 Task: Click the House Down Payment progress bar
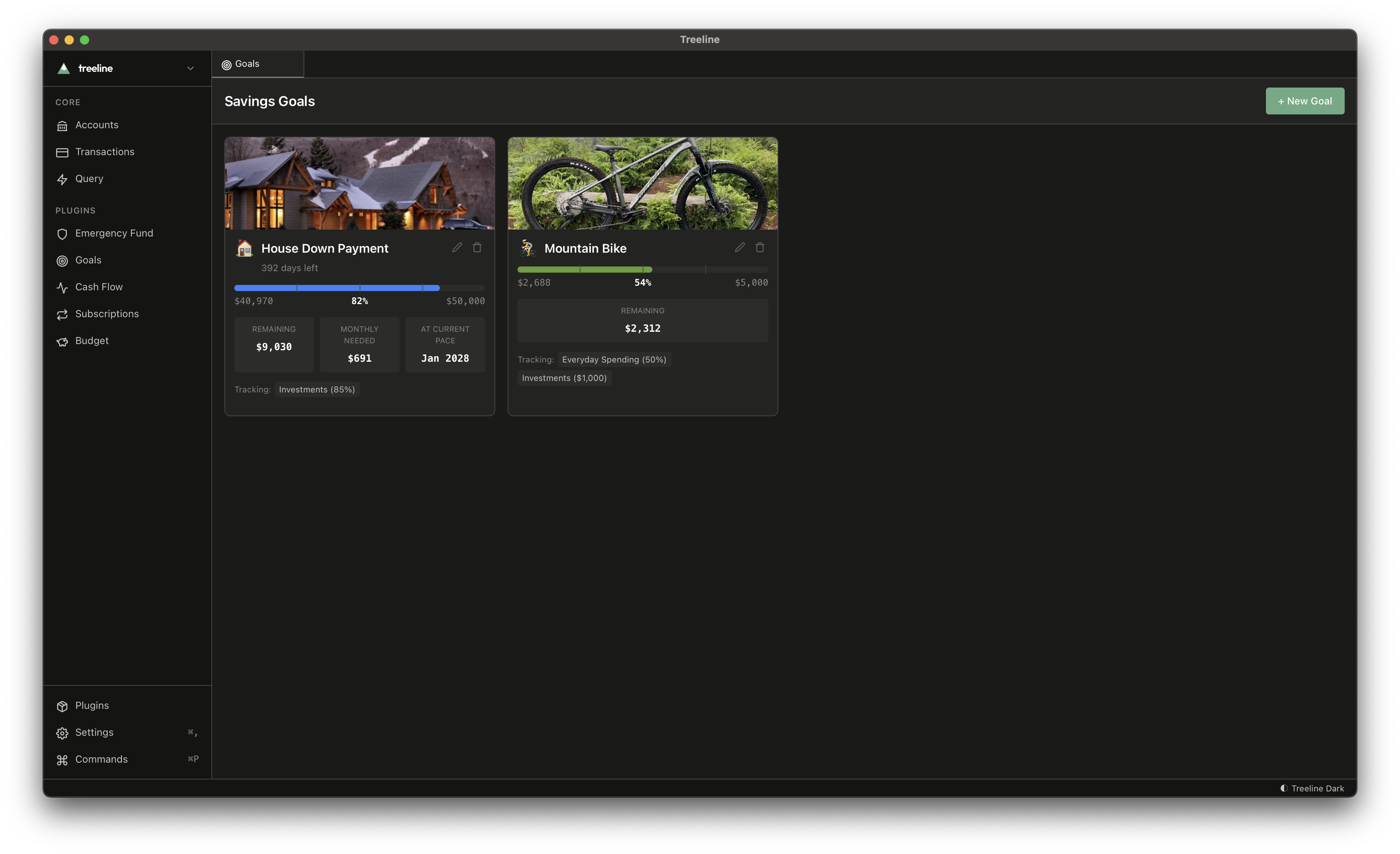(x=359, y=288)
